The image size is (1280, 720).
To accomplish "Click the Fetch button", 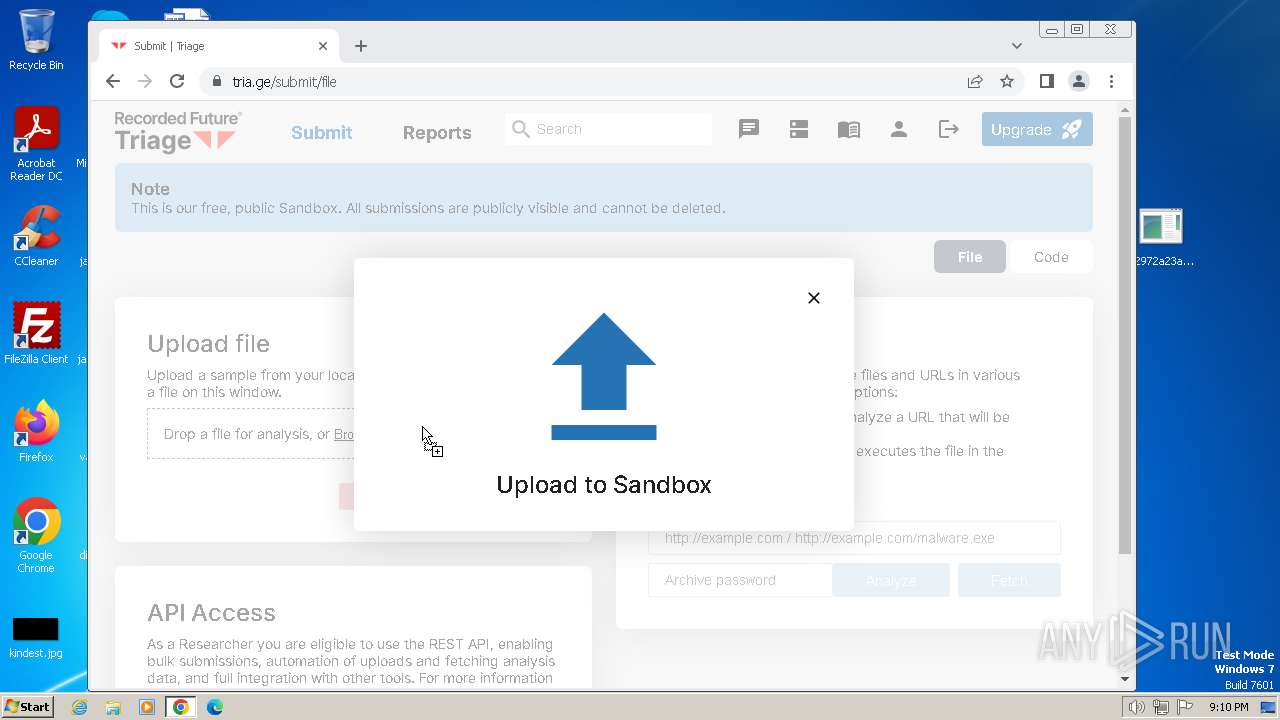I will point(1009,580).
